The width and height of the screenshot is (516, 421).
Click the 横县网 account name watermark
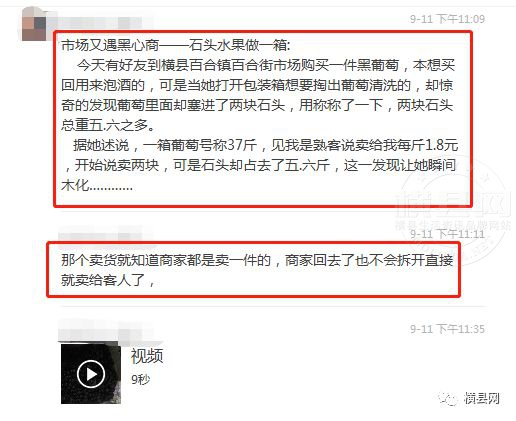[482, 399]
